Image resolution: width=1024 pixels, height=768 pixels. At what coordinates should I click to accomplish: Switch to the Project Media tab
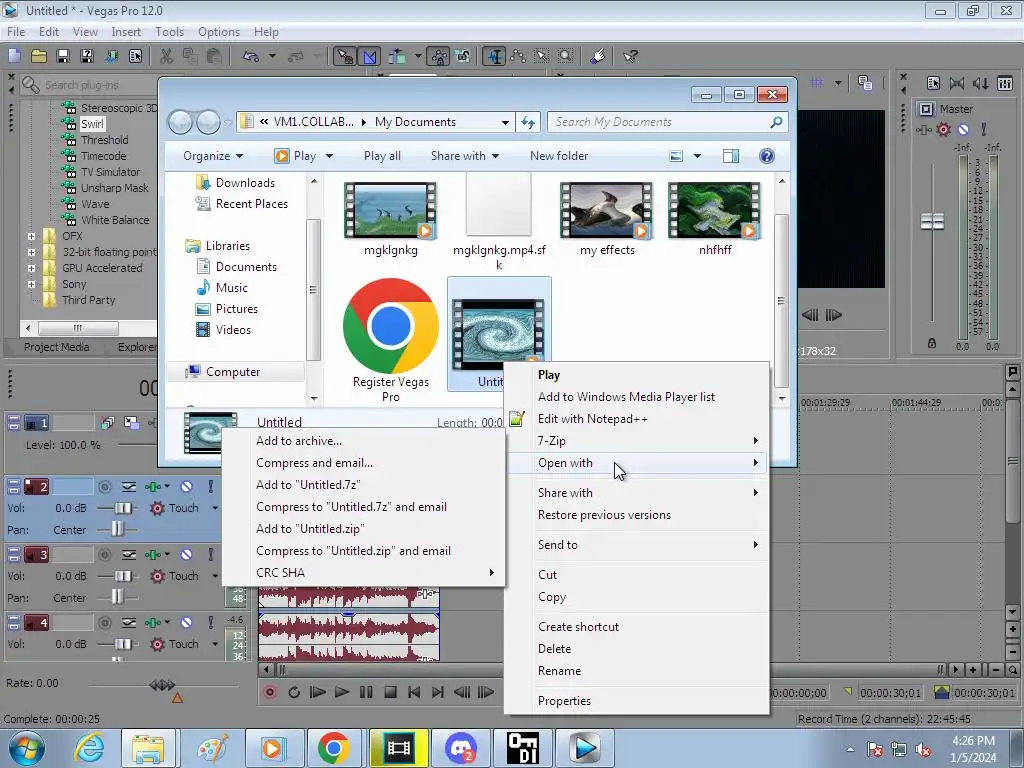coord(56,347)
